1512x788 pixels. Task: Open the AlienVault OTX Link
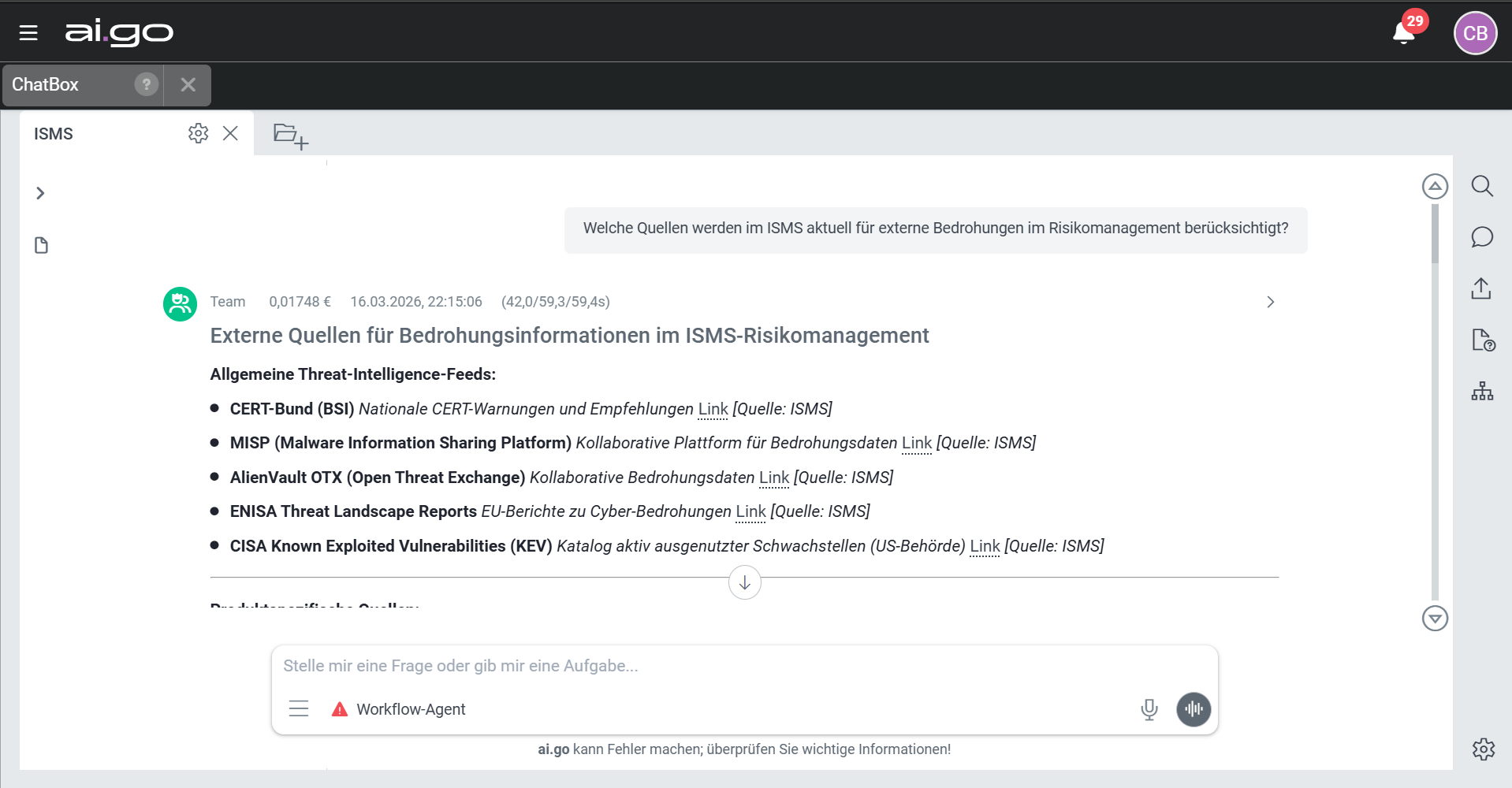(773, 478)
